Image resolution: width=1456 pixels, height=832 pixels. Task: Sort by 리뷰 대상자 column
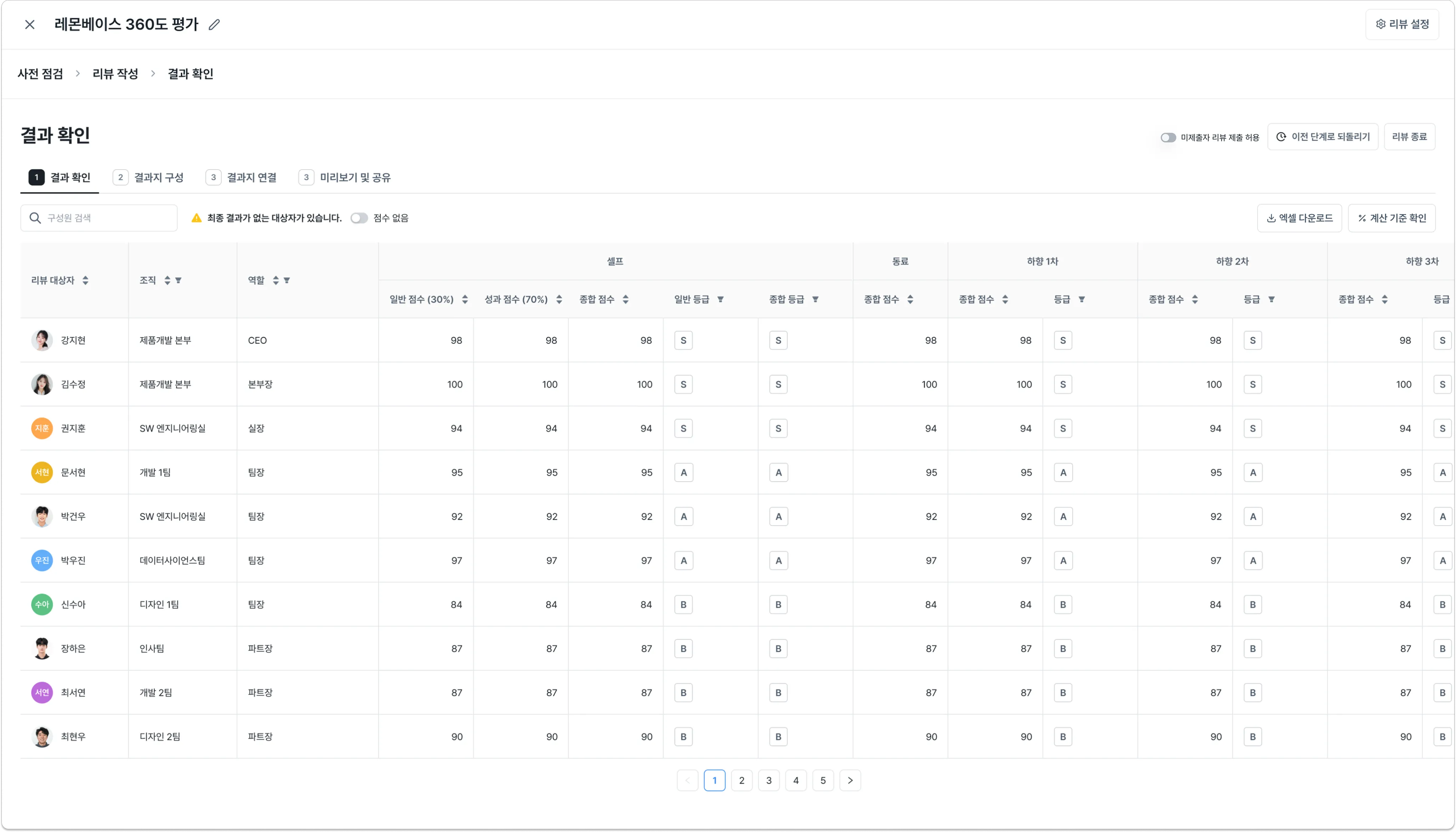point(85,280)
